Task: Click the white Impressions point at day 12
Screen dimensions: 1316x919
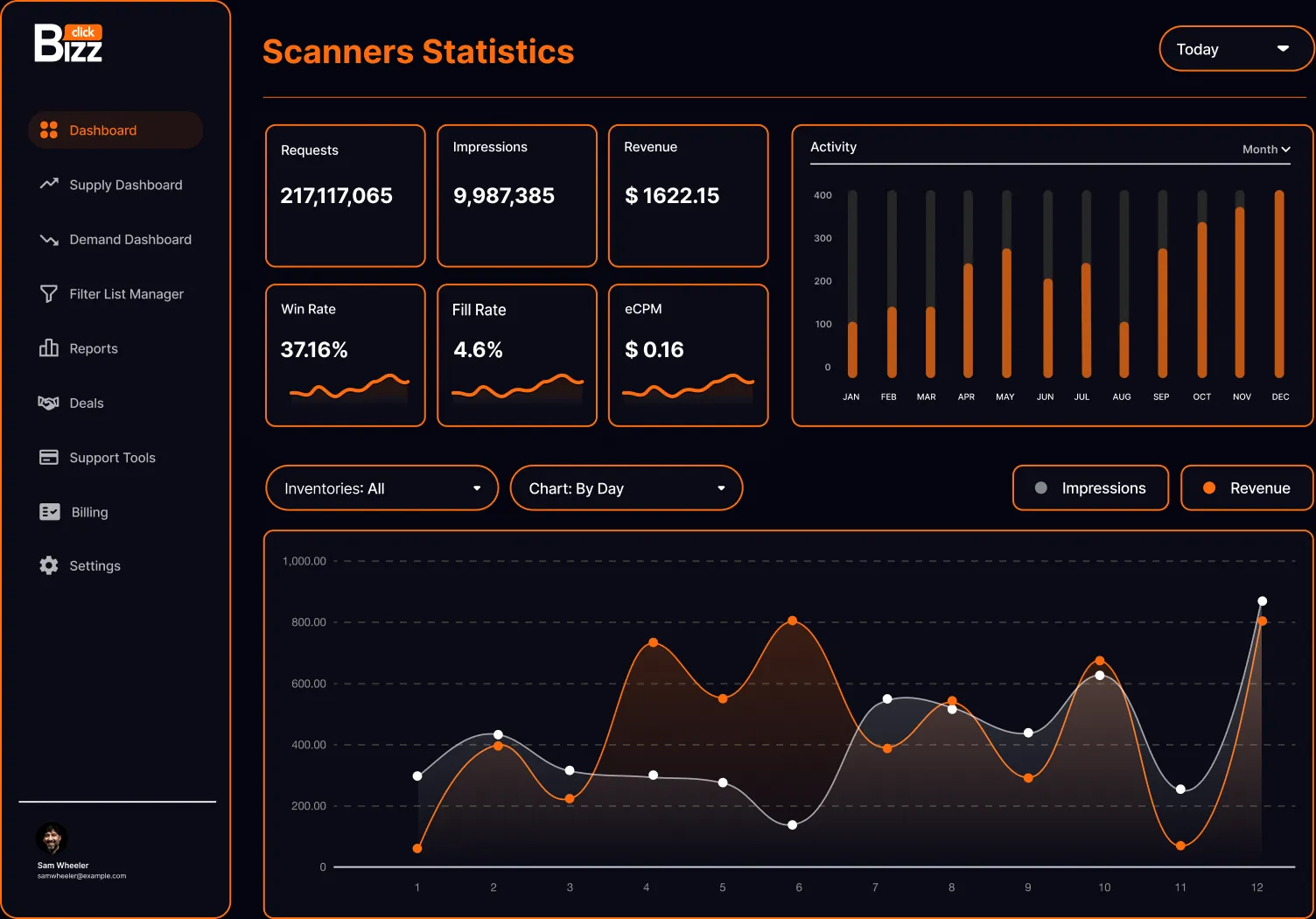Action: (x=1262, y=601)
